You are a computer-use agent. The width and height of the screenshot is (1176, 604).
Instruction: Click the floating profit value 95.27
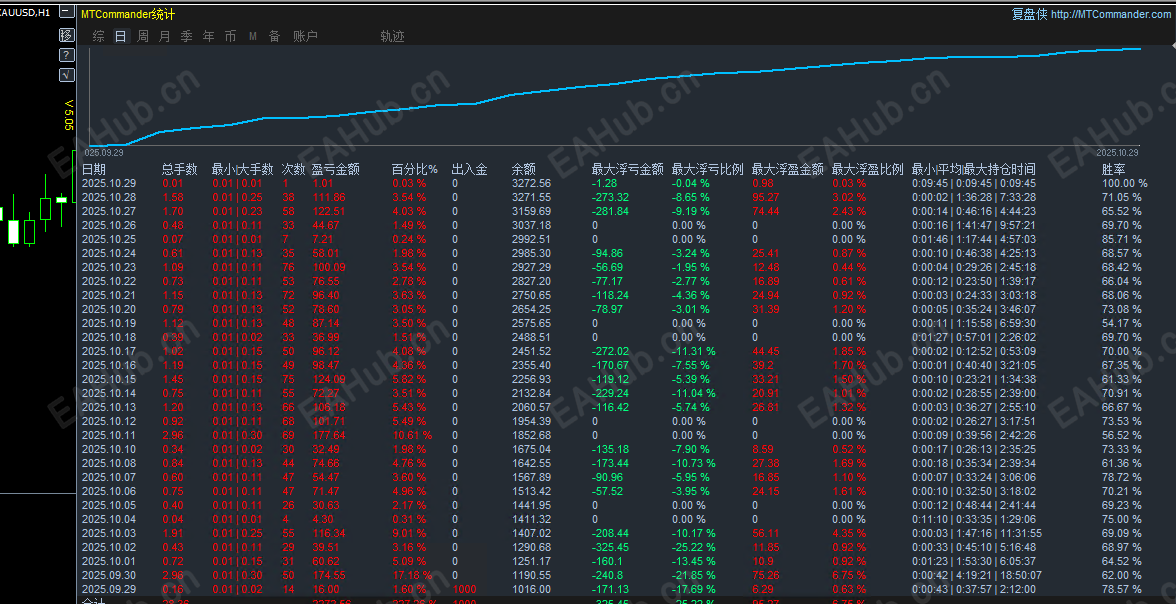(766, 197)
